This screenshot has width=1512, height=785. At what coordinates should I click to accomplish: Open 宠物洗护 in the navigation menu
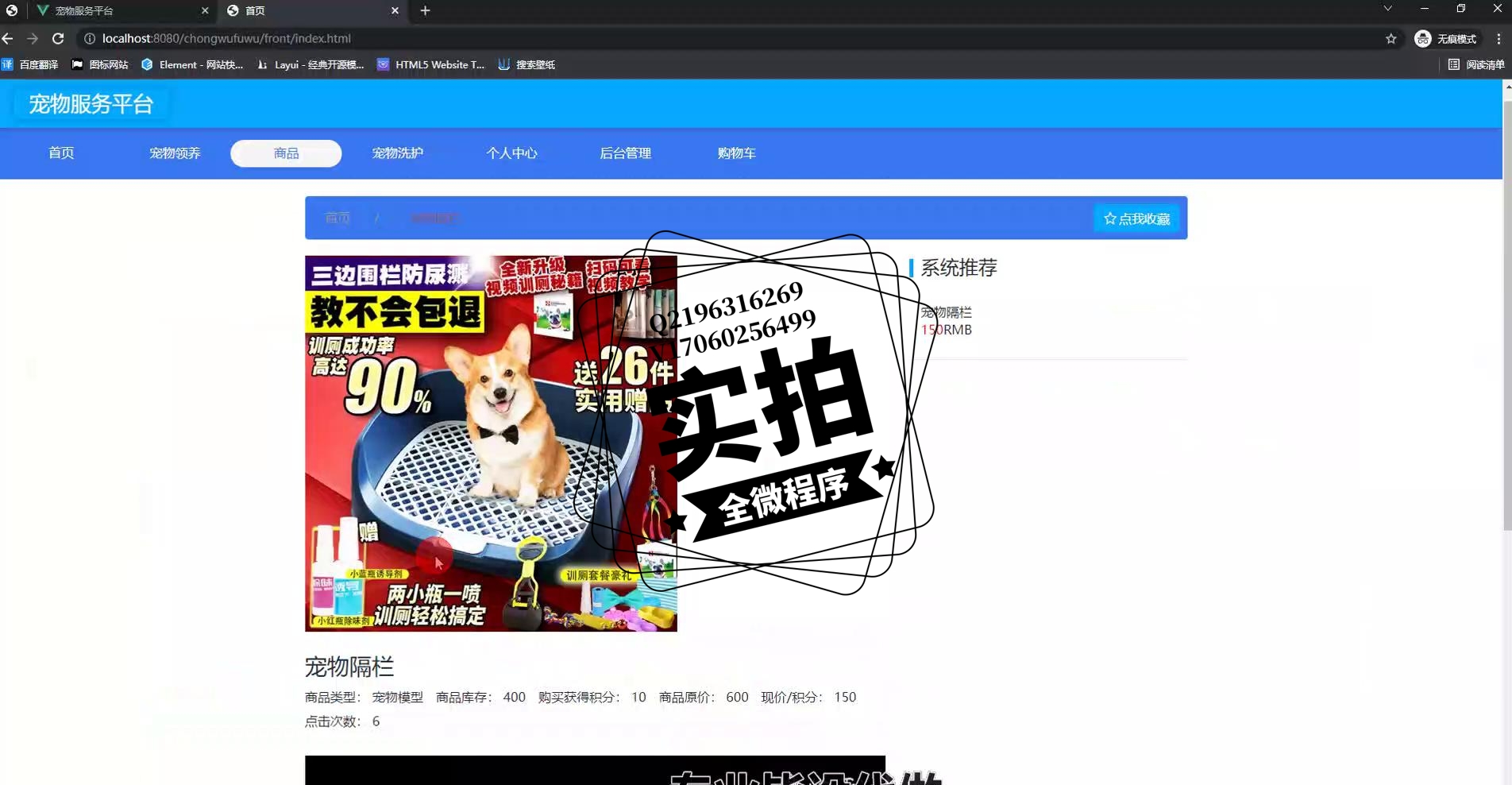click(x=397, y=153)
